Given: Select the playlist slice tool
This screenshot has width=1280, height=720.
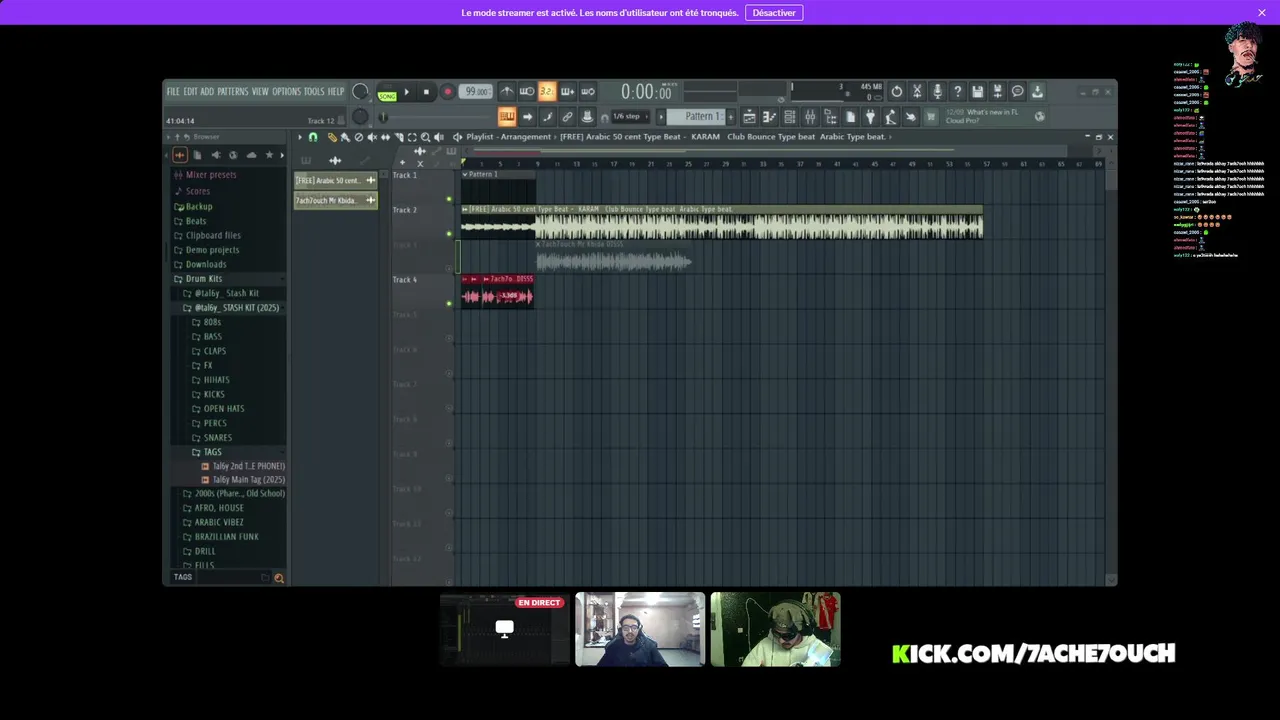Looking at the screenshot, I should 399,137.
